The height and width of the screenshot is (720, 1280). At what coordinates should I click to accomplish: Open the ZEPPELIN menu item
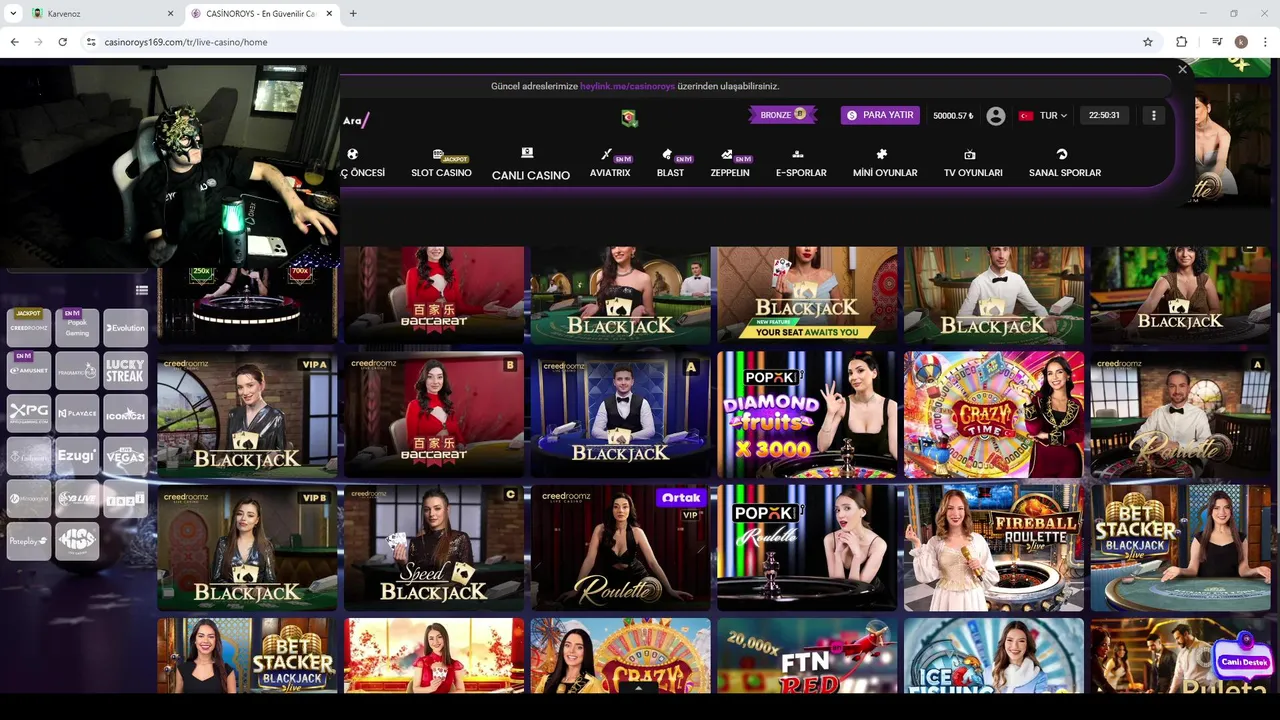point(730,164)
